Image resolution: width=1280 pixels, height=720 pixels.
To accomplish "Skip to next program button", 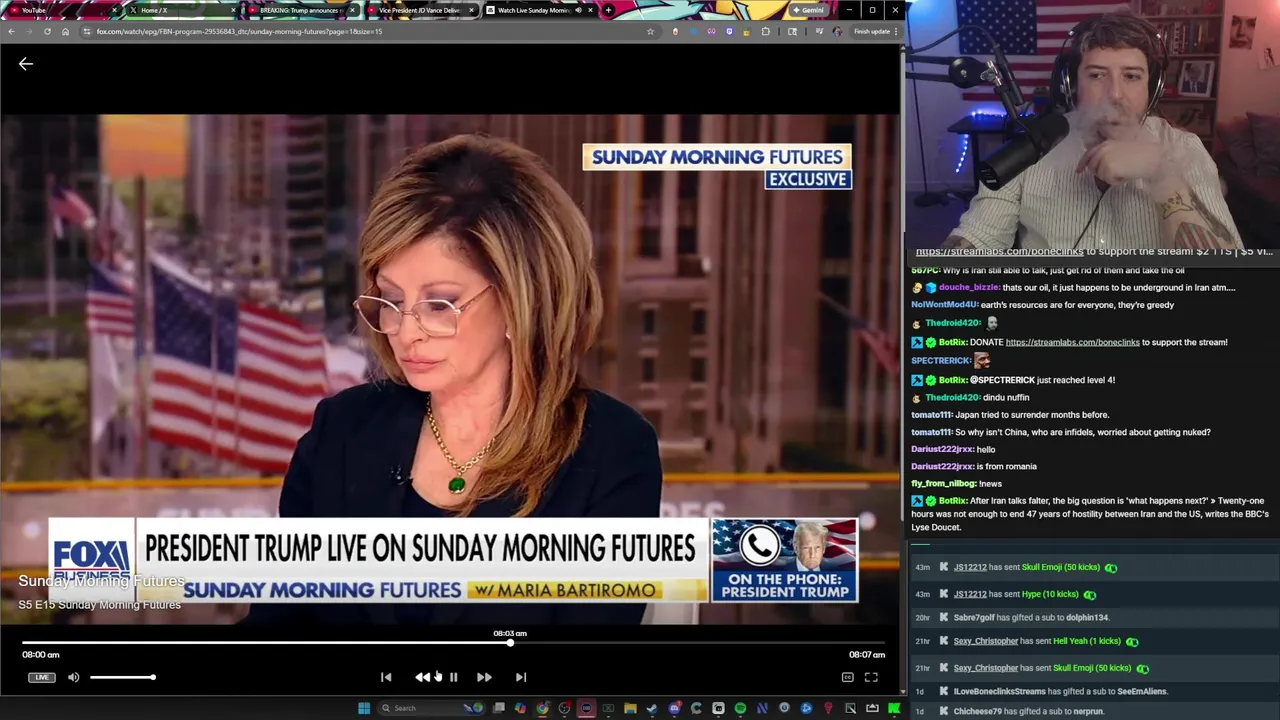I will (x=521, y=677).
